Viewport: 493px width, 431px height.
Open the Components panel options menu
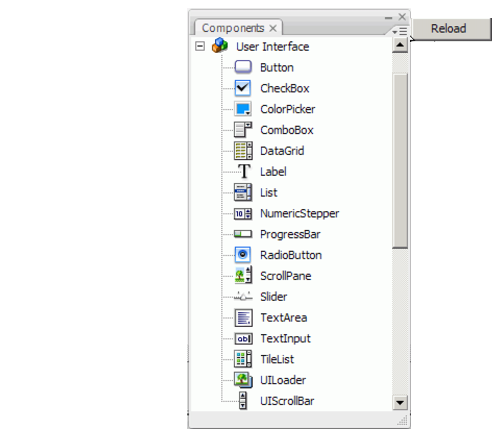(x=400, y=31)
